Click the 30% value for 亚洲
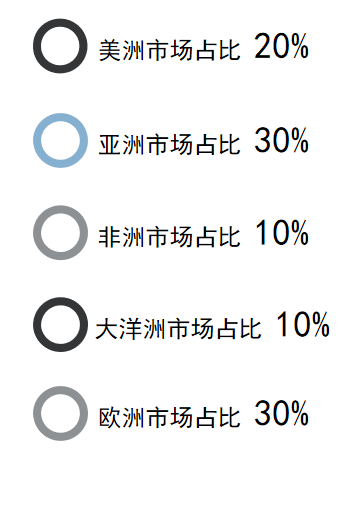 (x=282, y=140)
